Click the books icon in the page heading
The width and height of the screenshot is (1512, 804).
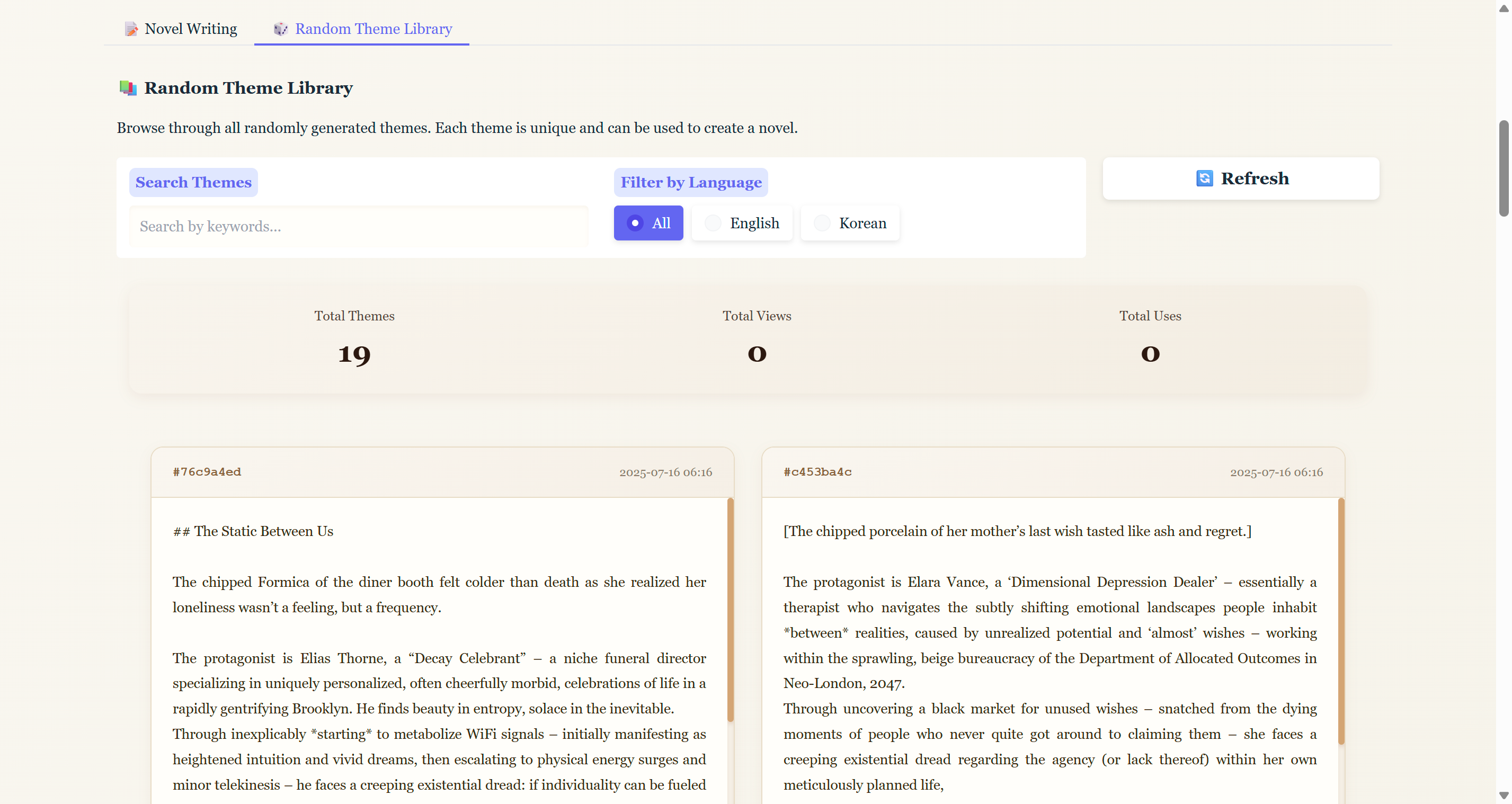(x=128, y=88)
